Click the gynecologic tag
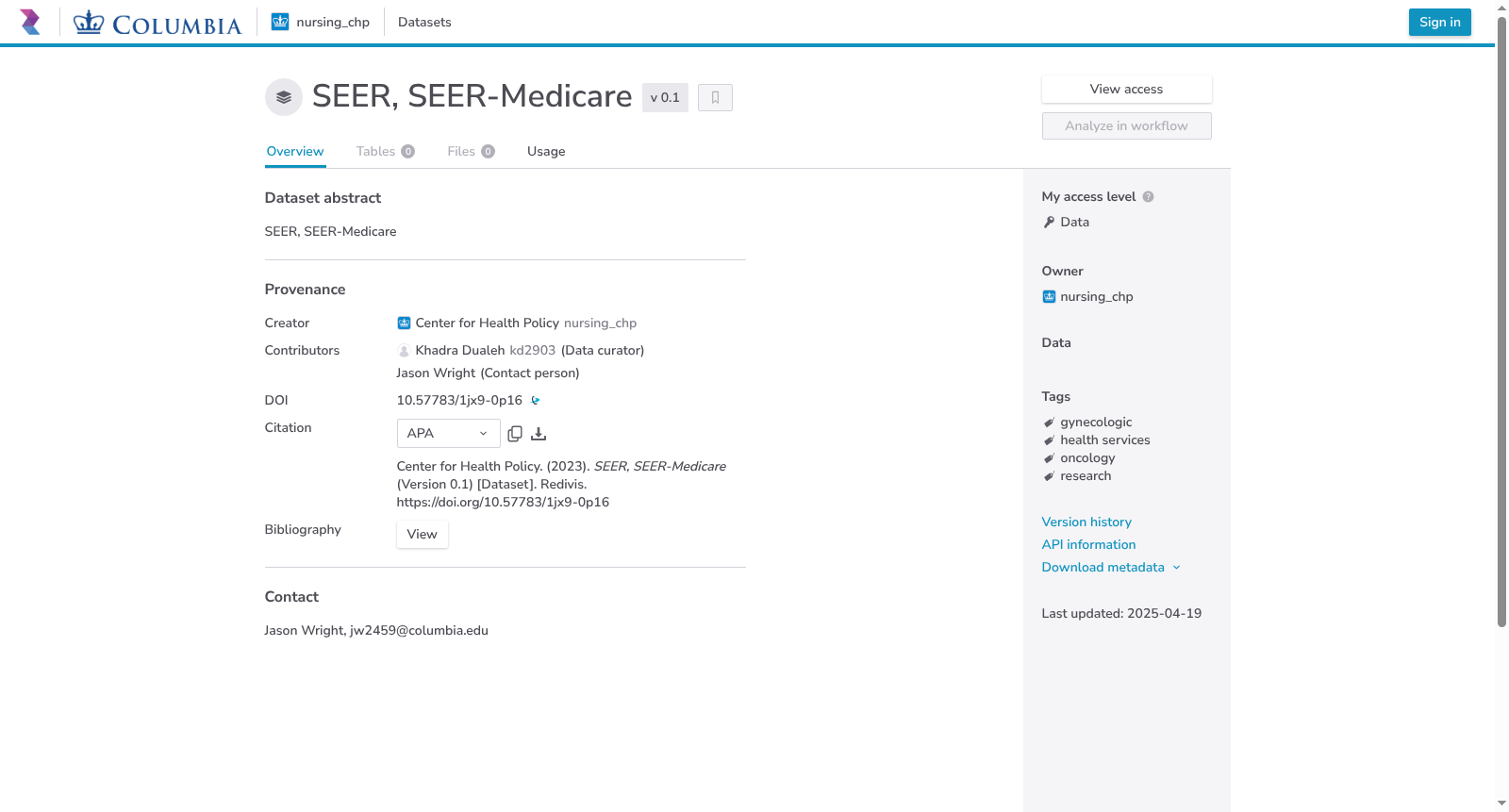The image size is (1509, 812). (1096, 422)
